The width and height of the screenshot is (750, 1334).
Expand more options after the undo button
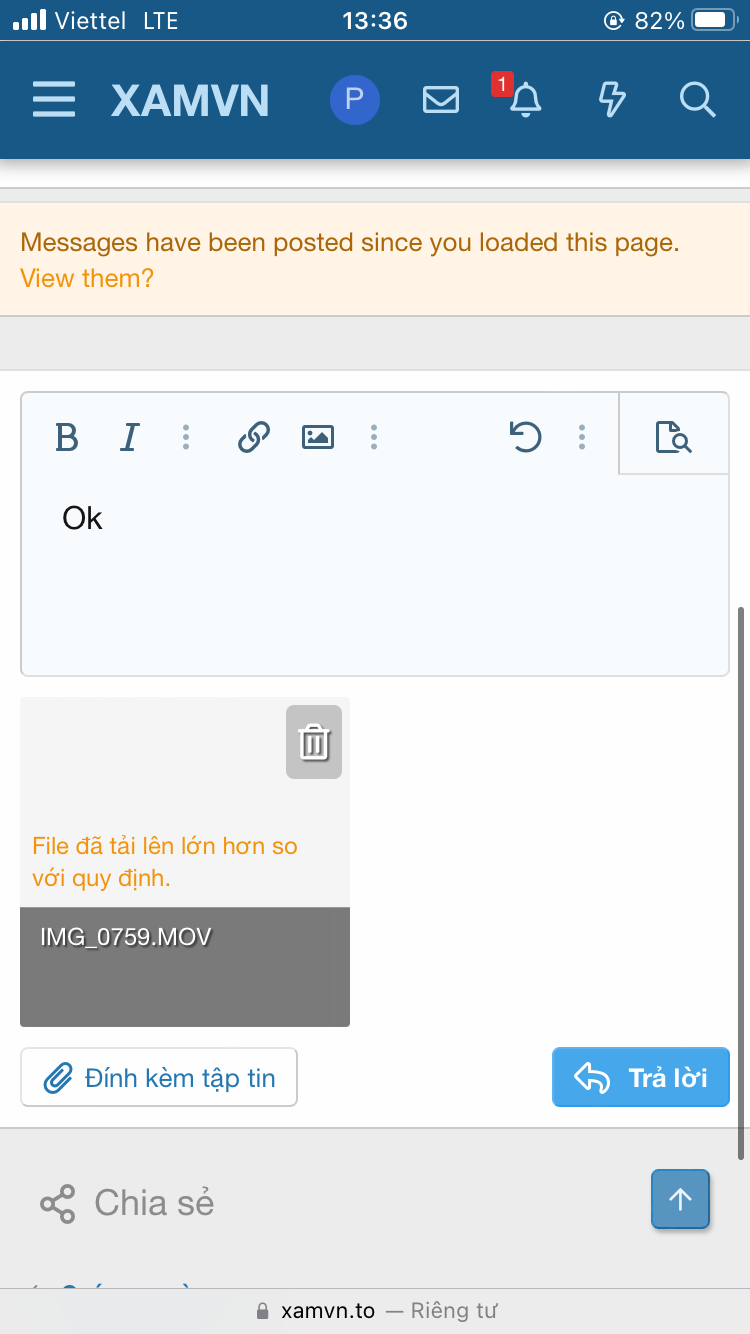(x=582, y=437)
